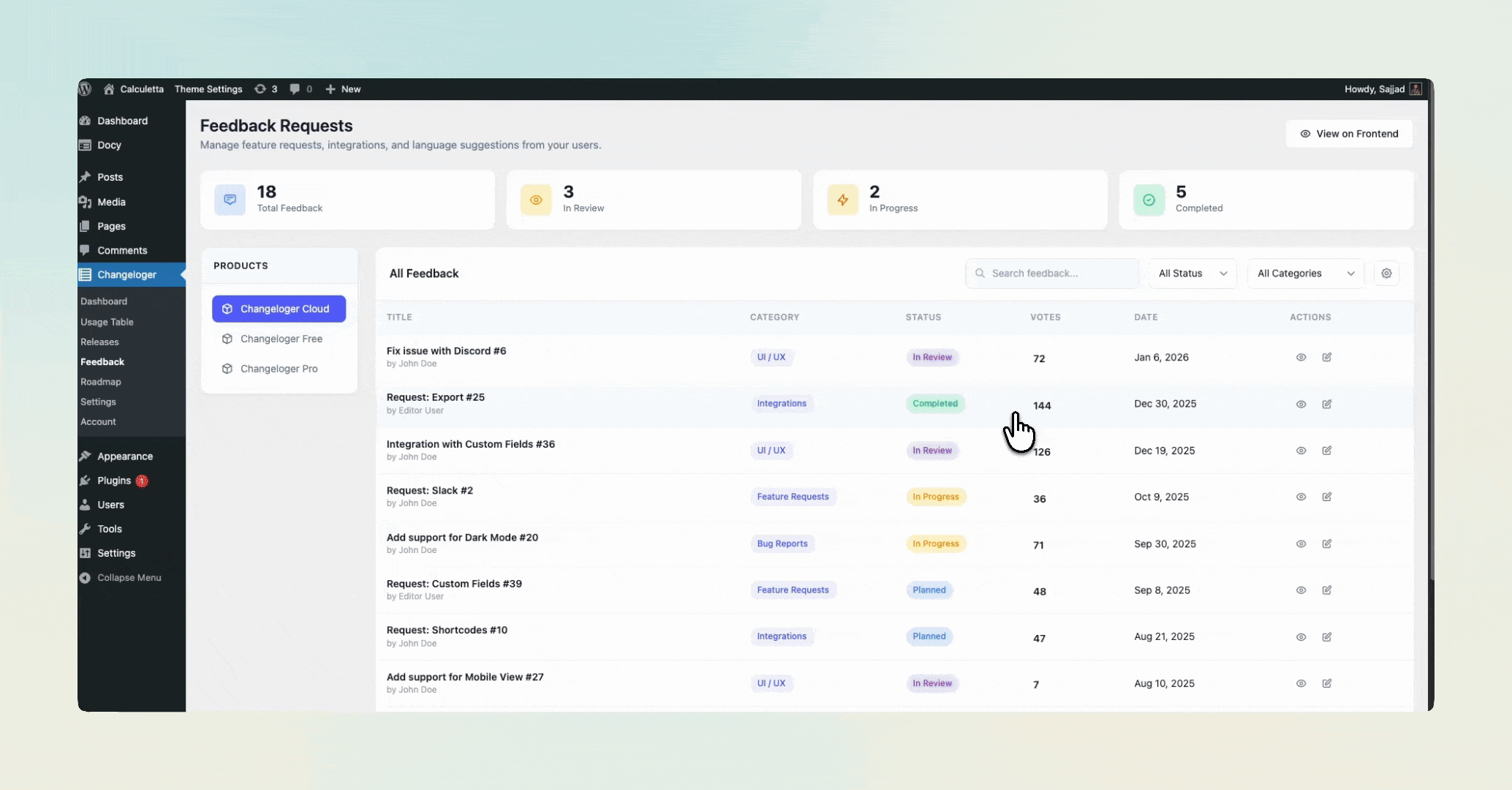Expand the All Categories dropdown
Viewport: 1512px width, 790px height.
[1305, 273]
